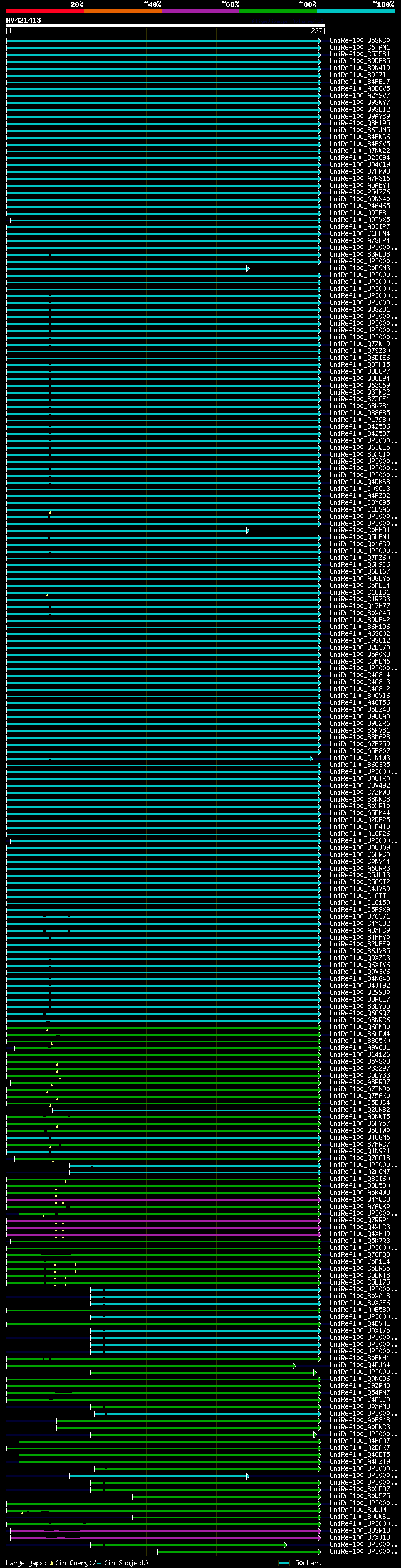Open hit UniRef100_Q5SNC0
This screenshot has height=1568, width=401.
[x=360, y=41]
